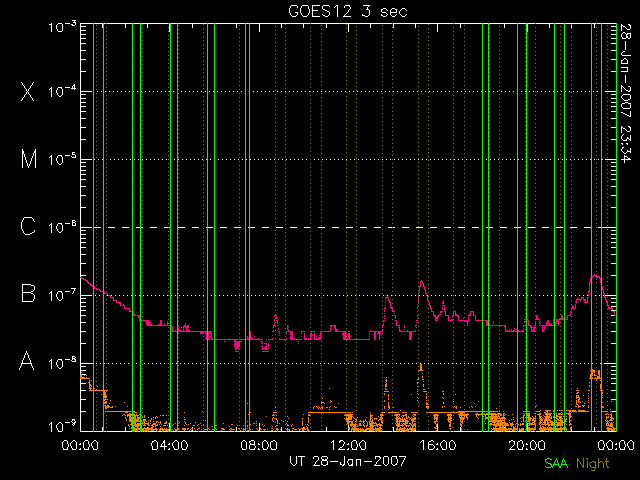Click the orange flux peak near 23:00
The height and width of the screenshot is (480, 640).
(595, 373)
